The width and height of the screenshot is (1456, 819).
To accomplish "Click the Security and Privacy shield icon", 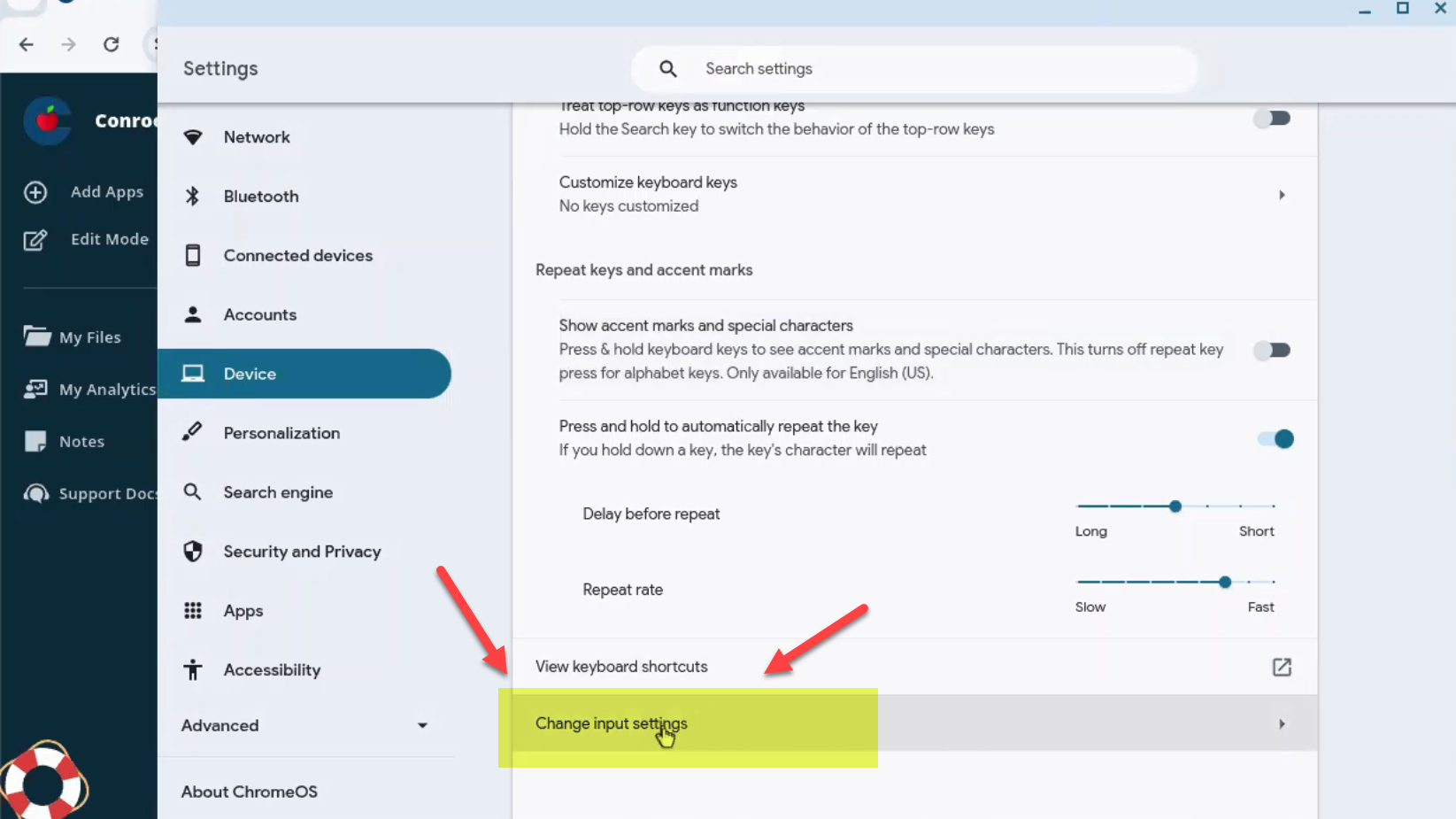I will 193,552.
